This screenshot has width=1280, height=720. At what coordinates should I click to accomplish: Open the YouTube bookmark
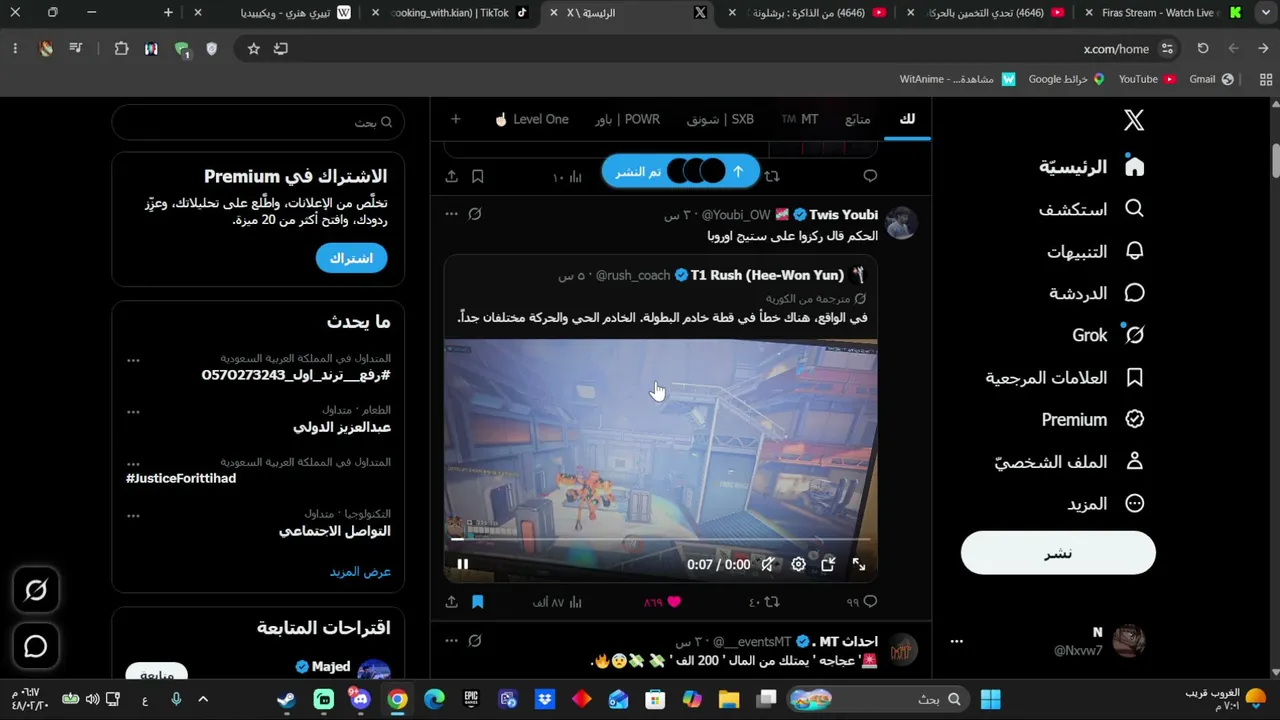tap(1147, 79)
